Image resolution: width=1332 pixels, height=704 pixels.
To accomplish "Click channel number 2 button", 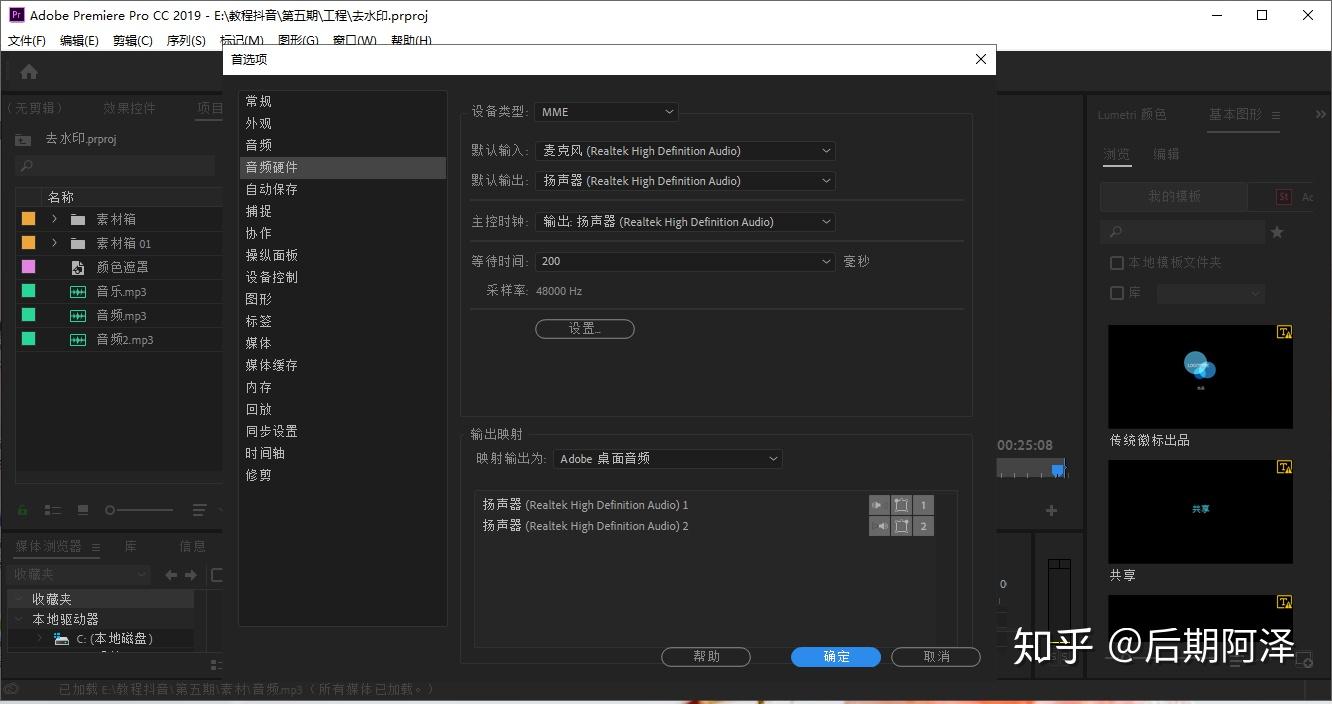I will tap(923, 526).
